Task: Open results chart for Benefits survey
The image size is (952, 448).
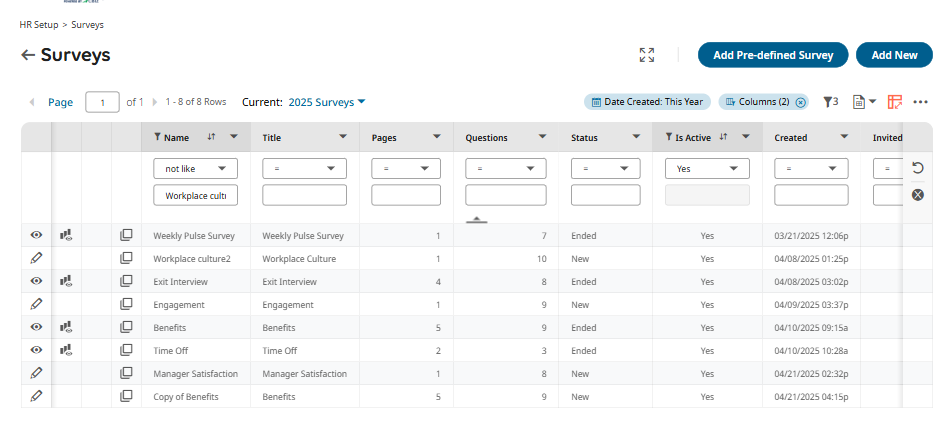Action: (66, 327)
